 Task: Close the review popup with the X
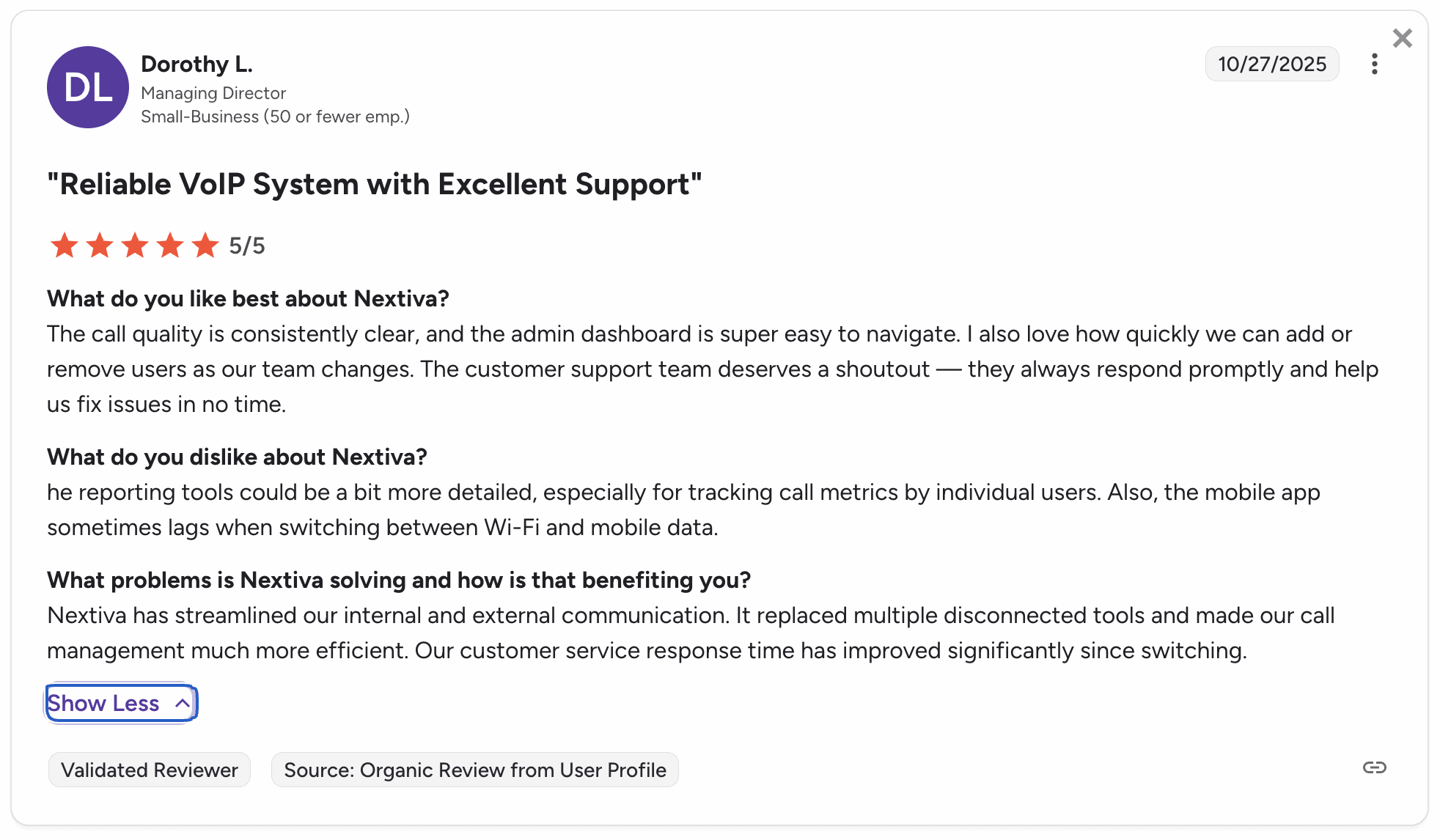(1402, 38)
